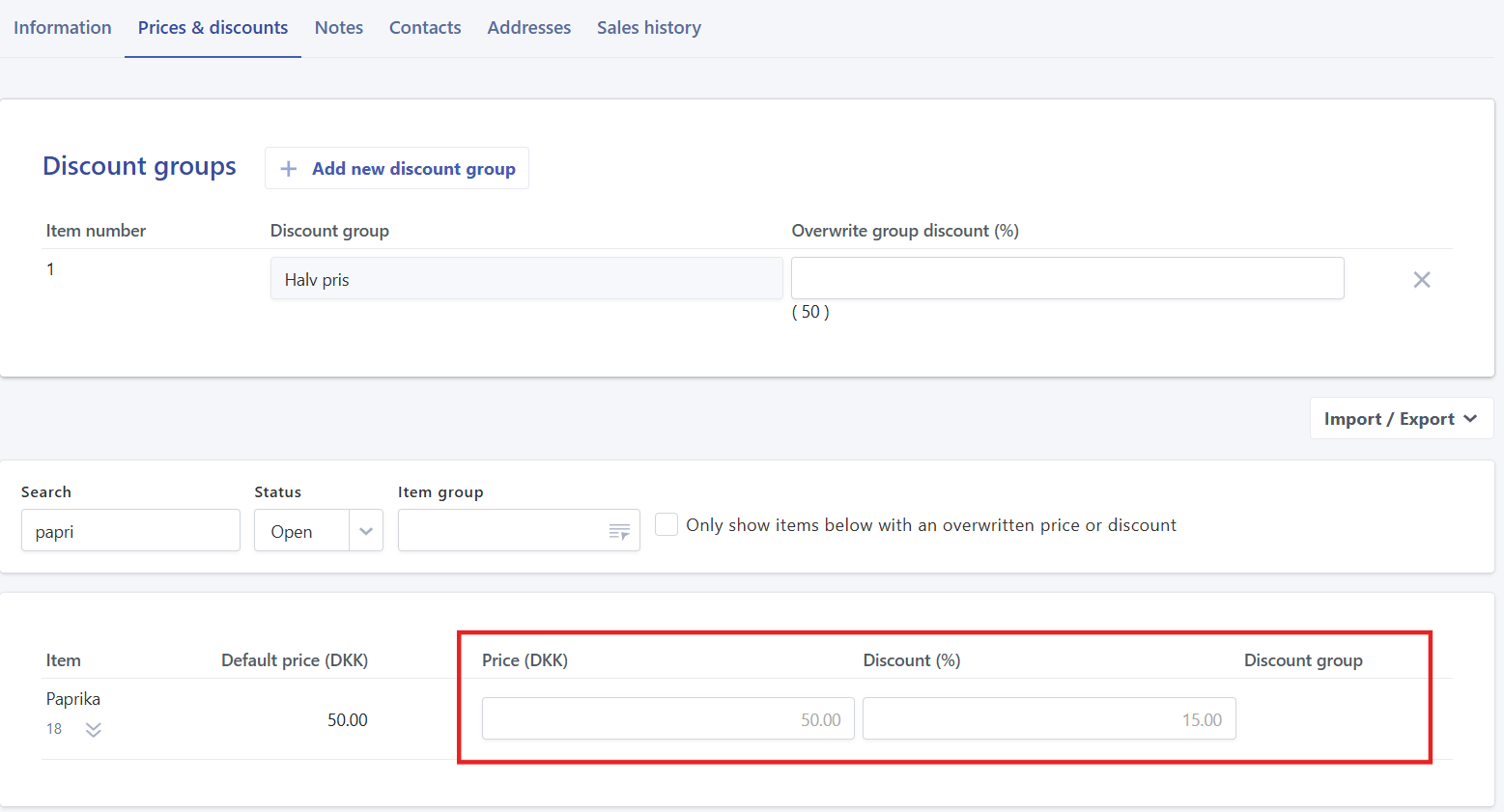Click the Halv pris discount group field

(x=525, y=279)
